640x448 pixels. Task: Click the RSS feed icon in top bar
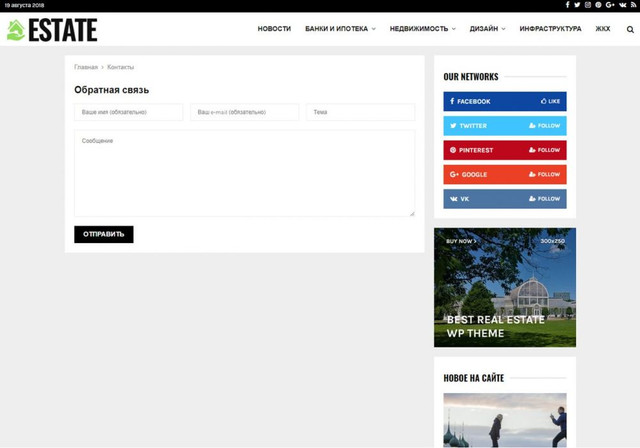click(633, 5)
